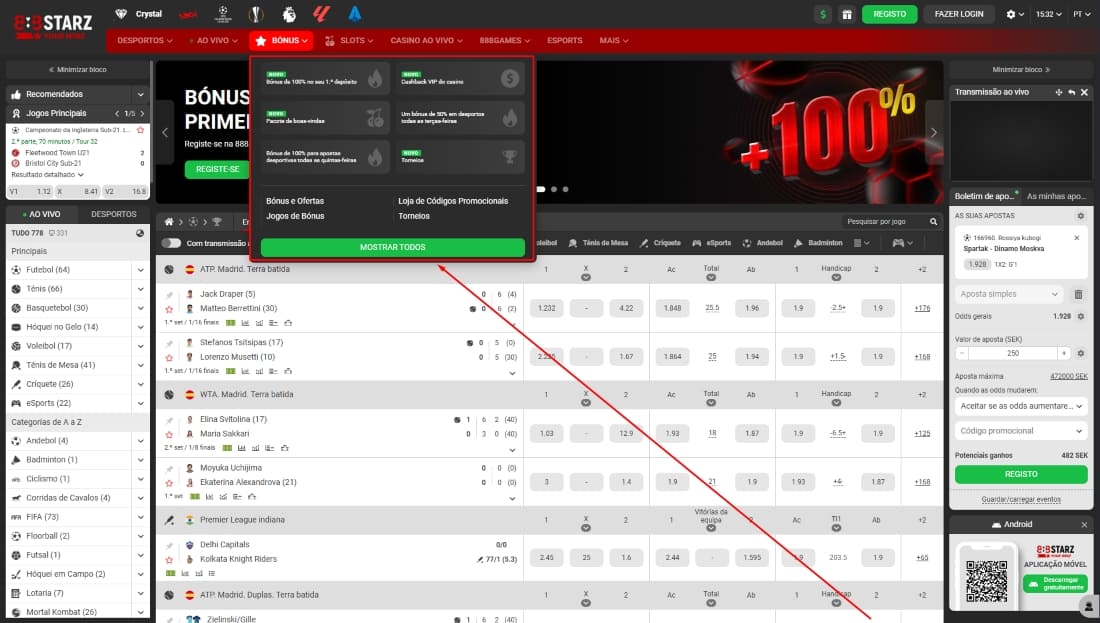This screenshot has width=1100, height=623.
Task: Favorite the Svitolina vs Sakkari match star
Action: coord(169,434)
